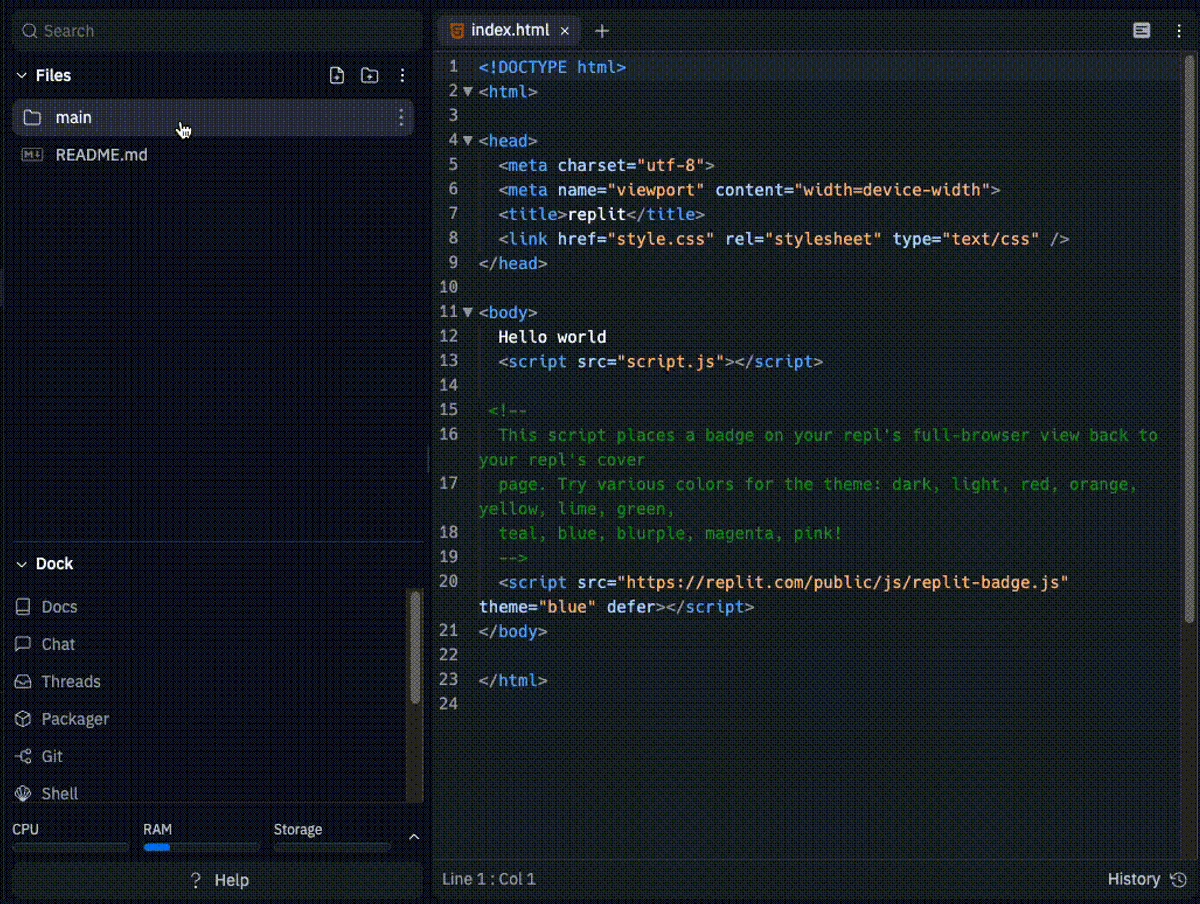Add a new editor tab with plus icon
This screenshot has height=904, width=1200.
pos(602,31)
